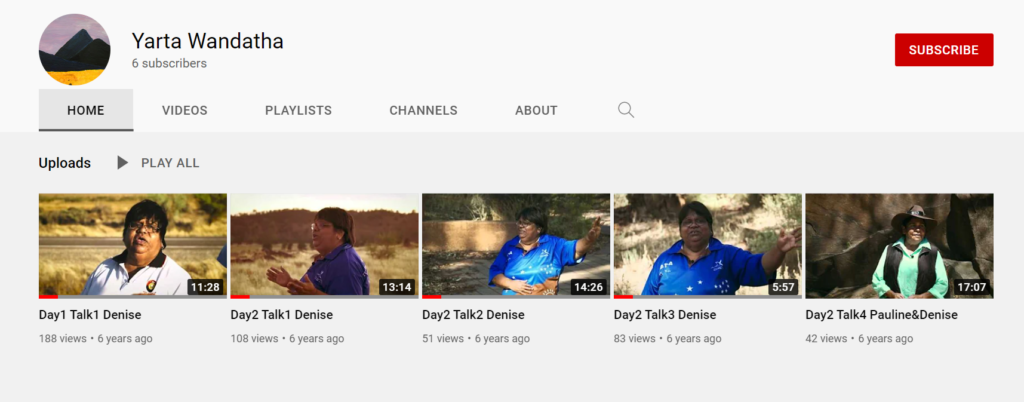Open the Day2 Talk2 Denise video thumbnail
The width and height of the screenshot is (1024, 402).
(x=516, y=246)
